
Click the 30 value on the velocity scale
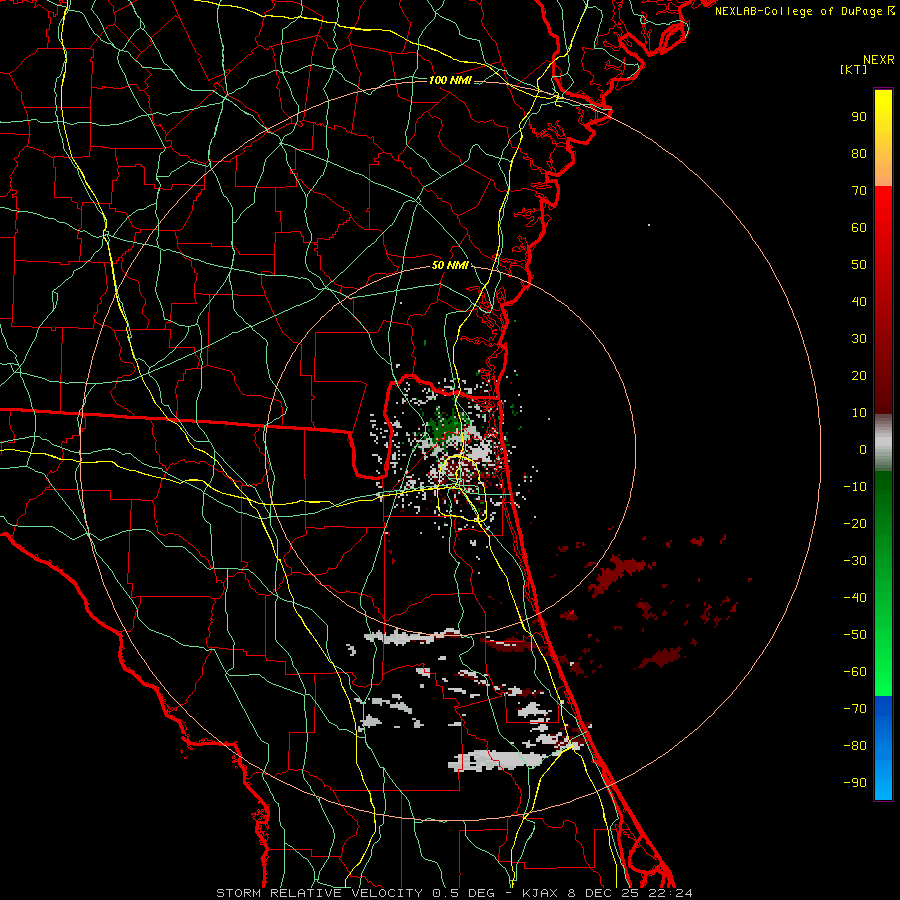859,339
